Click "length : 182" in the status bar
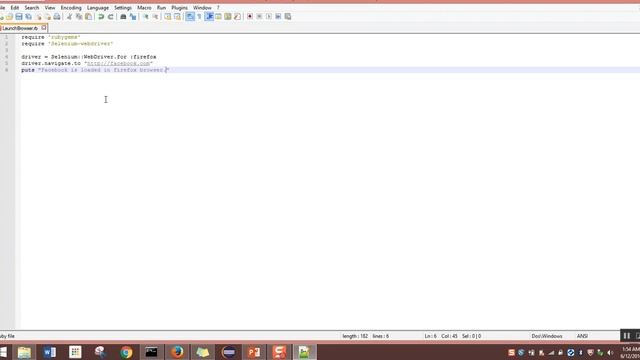 355,336
